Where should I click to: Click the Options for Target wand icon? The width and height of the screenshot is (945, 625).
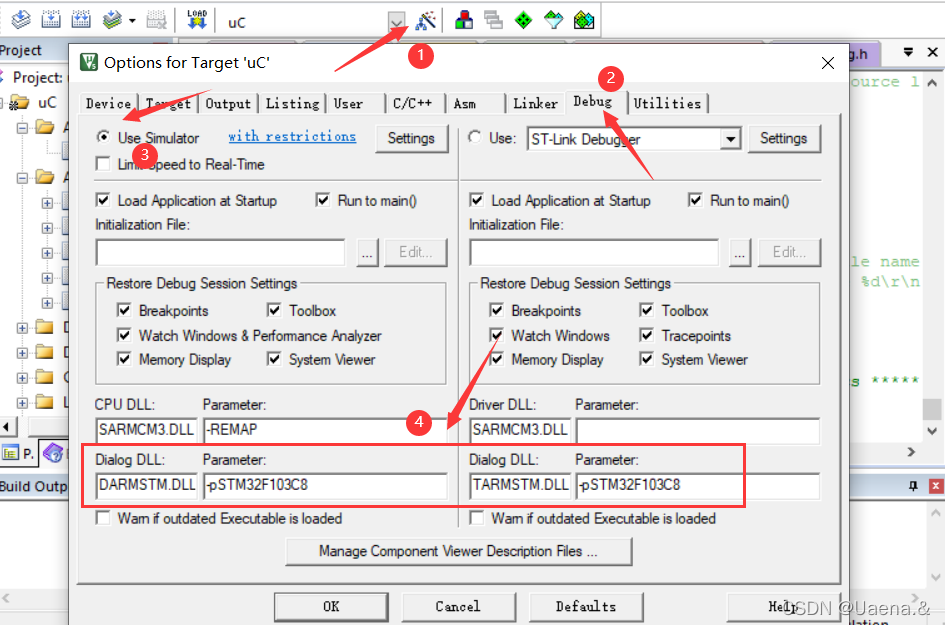point(425,20)
